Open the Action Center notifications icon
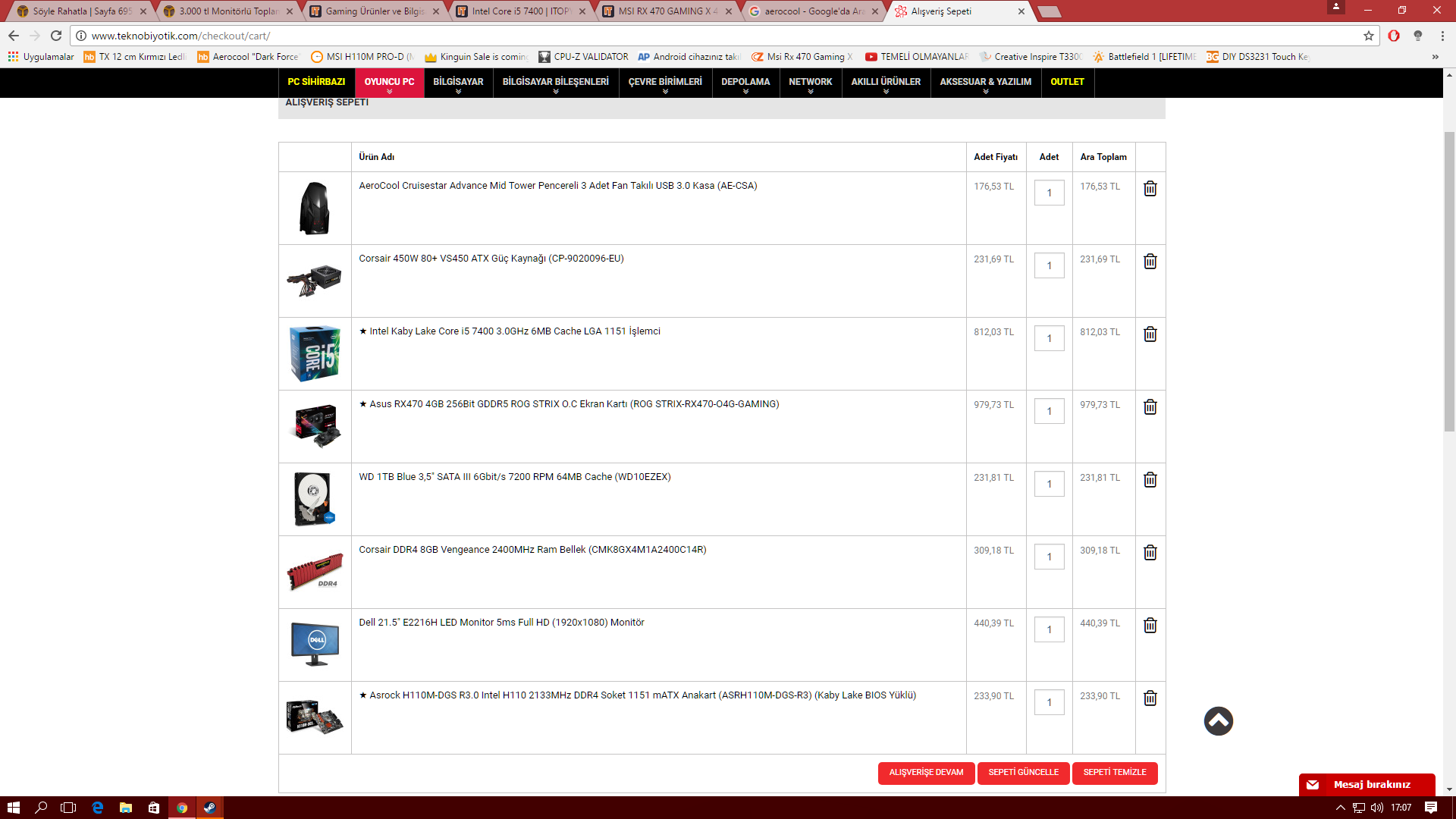1456x819 pixels. pos(1430,808)
